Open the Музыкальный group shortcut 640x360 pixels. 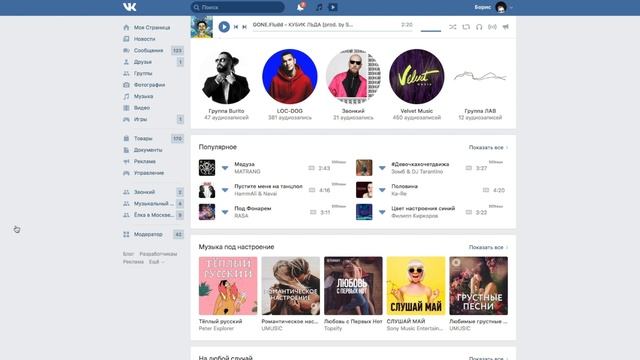click(x=153, y=203)
